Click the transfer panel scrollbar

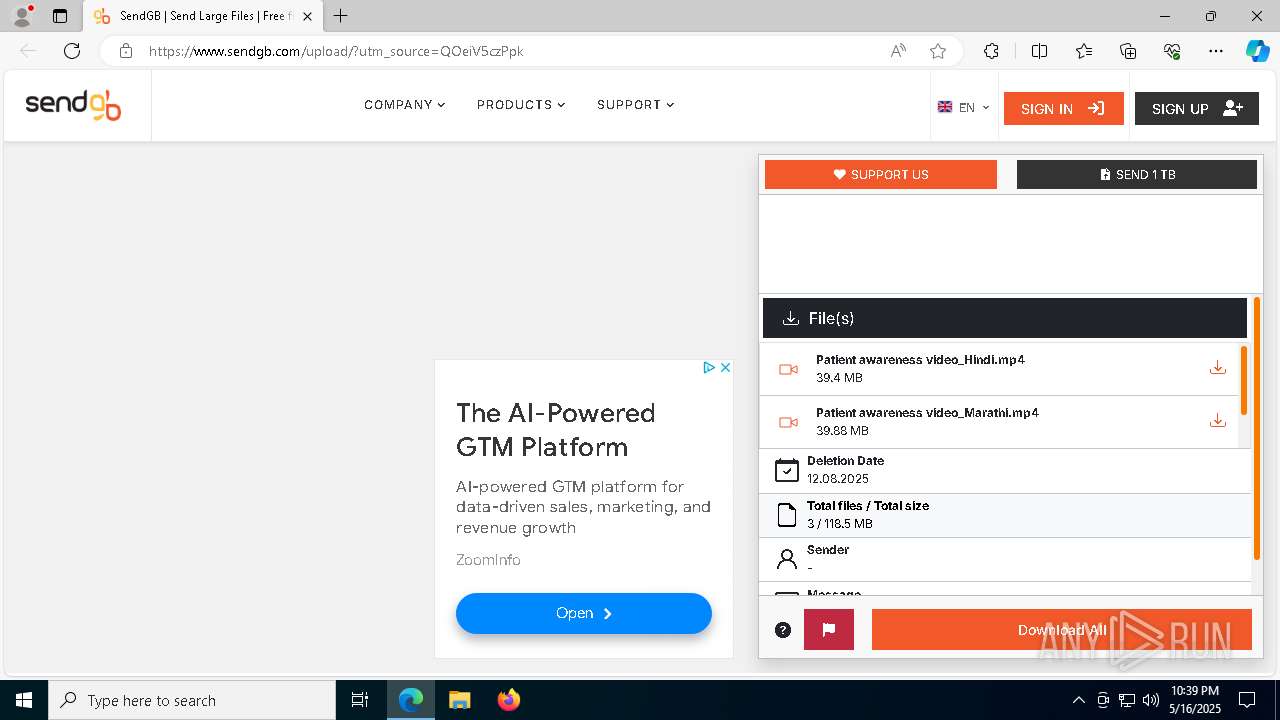(x=1257, y=428)
